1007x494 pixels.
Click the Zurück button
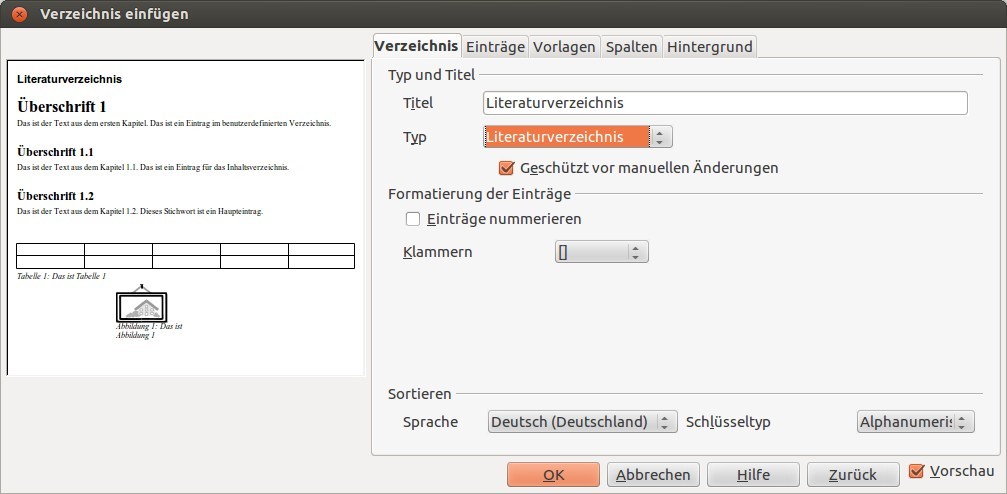[x=852, y=475]
